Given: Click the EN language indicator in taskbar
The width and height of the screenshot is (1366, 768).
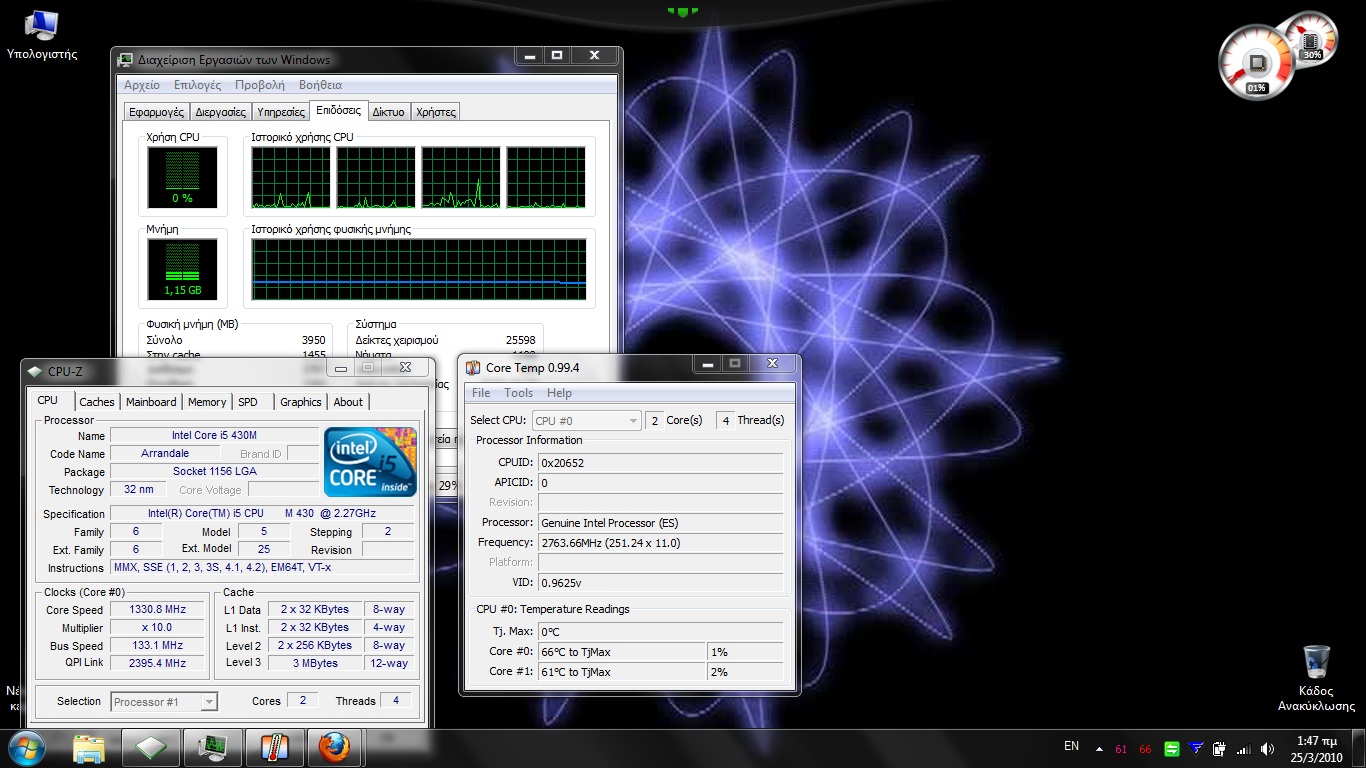Looking at the screenshot, I should click(1071, 746).
